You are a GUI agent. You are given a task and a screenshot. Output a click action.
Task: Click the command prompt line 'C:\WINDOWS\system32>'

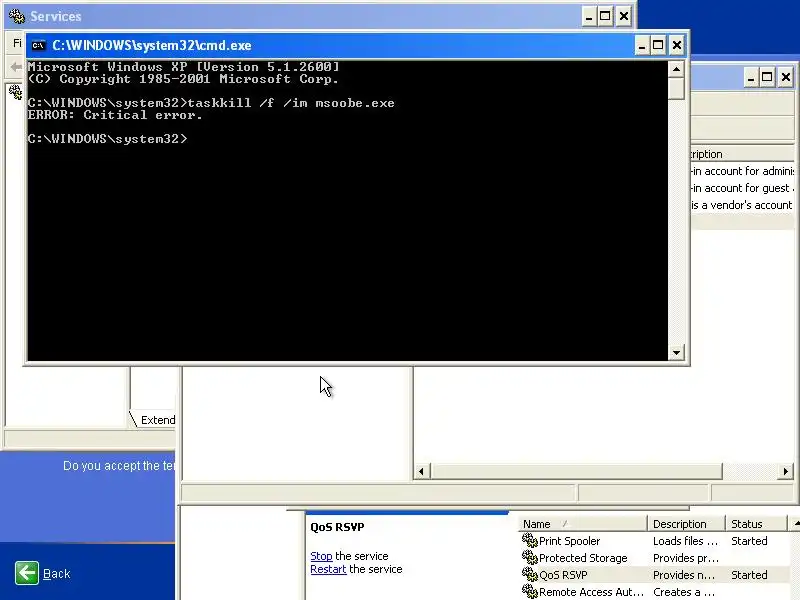click(108, 139)
